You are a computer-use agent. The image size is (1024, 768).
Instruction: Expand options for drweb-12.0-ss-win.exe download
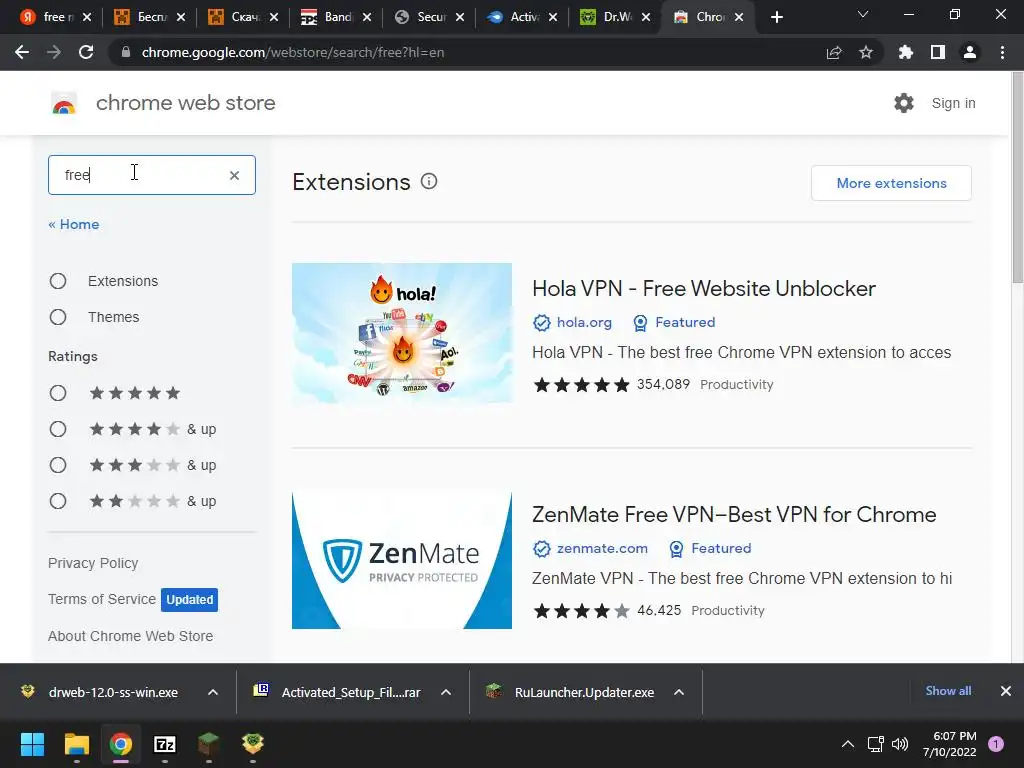213,692
